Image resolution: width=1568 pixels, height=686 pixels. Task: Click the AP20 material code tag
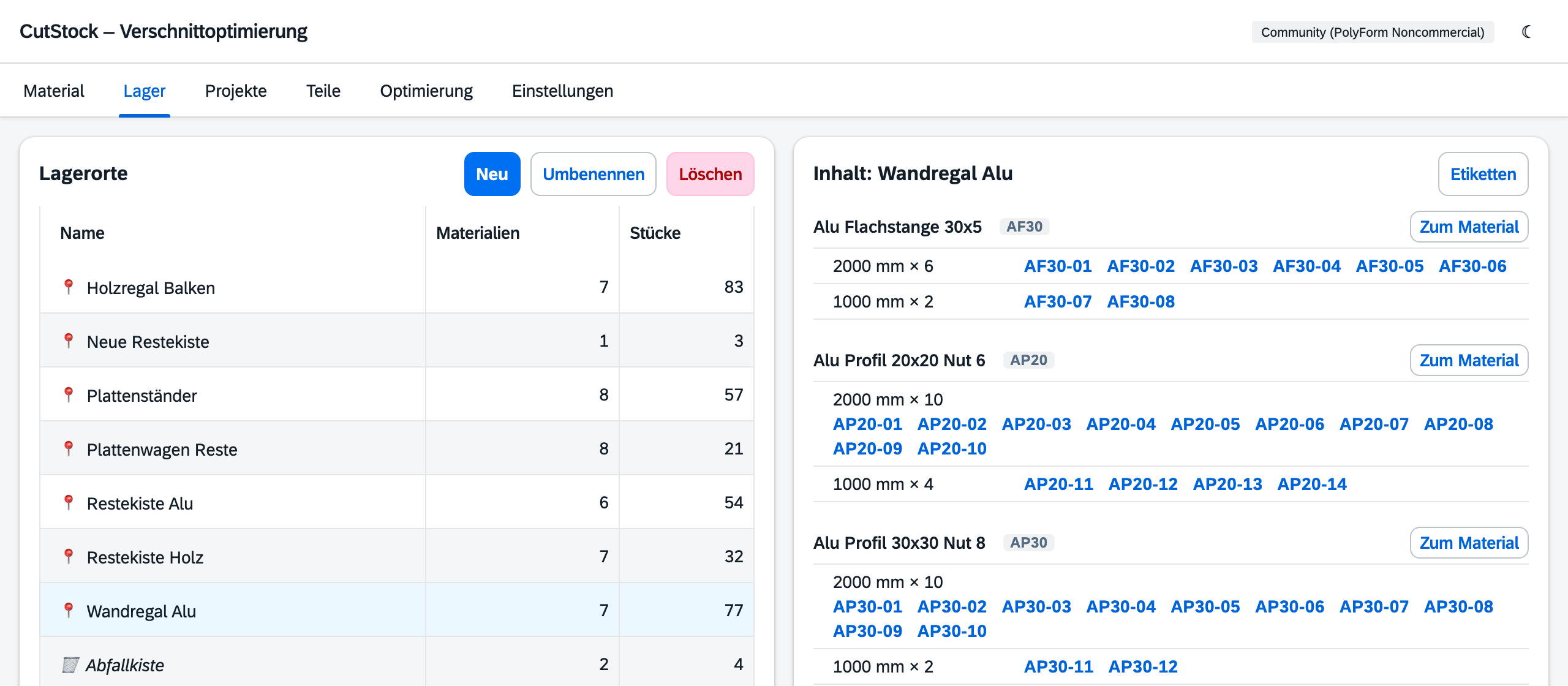1028,360
